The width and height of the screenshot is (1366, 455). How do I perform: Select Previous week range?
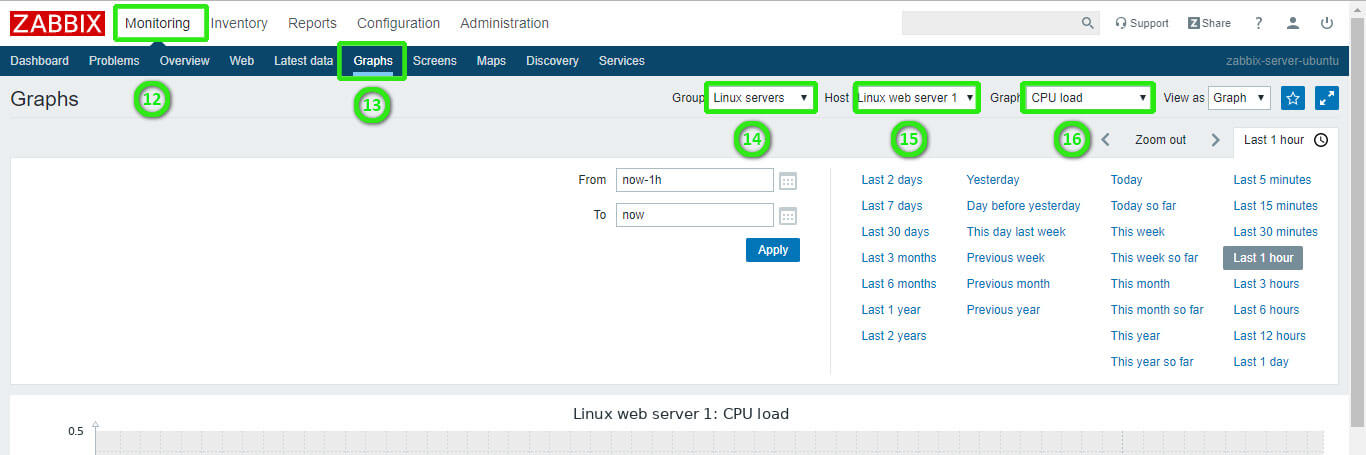point(1006,258)
